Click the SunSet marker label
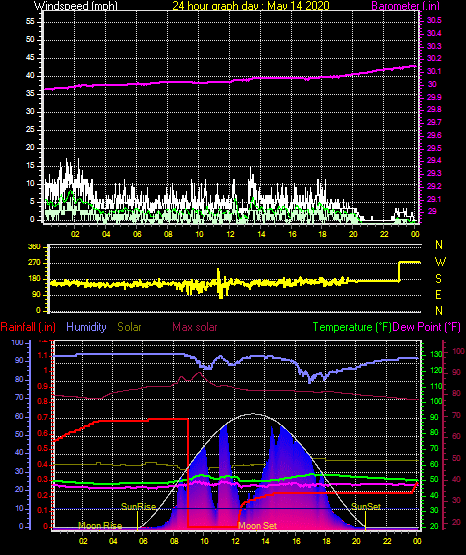The width and height of the screenshot is (466, 555). (366, 507)
